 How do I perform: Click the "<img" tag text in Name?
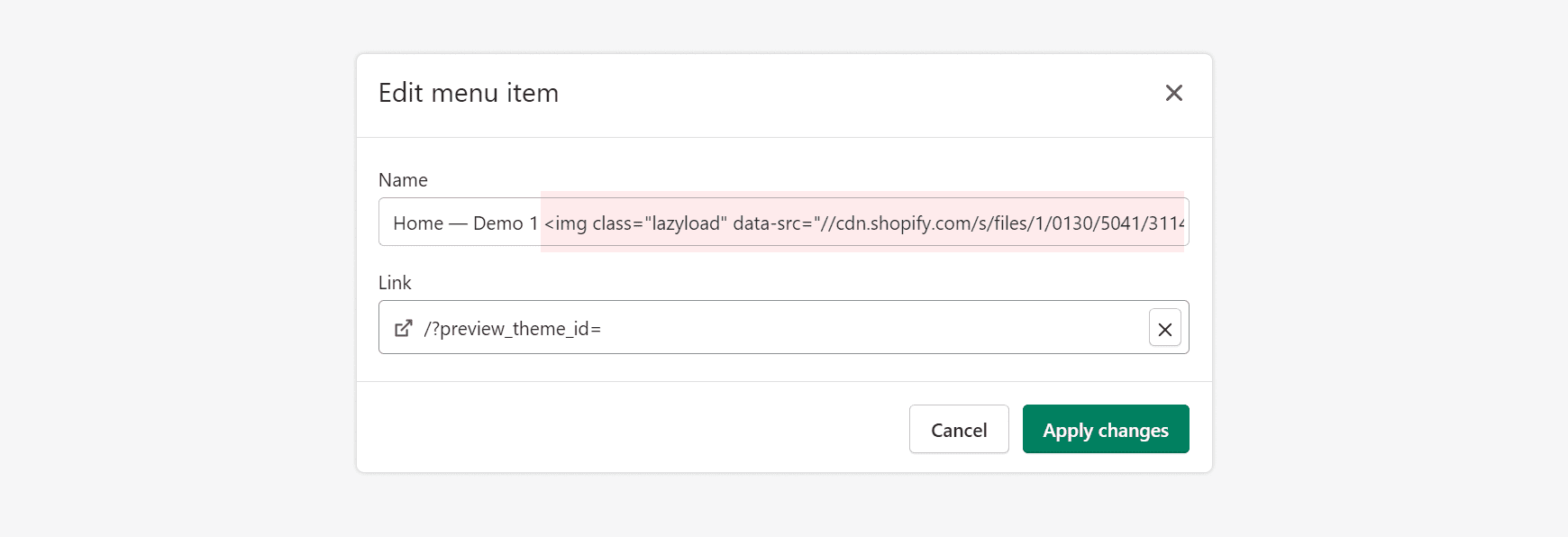tap(566, 223)
